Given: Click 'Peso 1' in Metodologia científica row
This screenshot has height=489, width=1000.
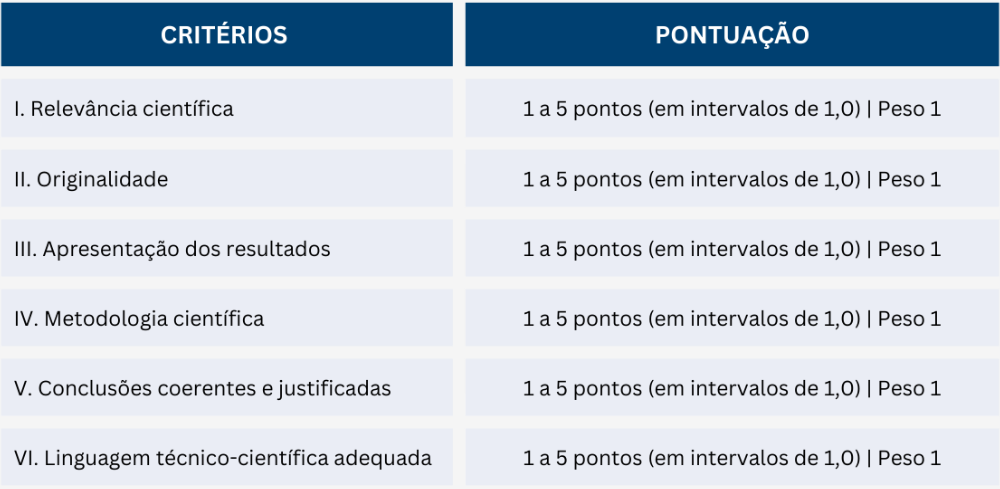Looking at the screenshot, I should pyautogui.click(x=909, y=318).
